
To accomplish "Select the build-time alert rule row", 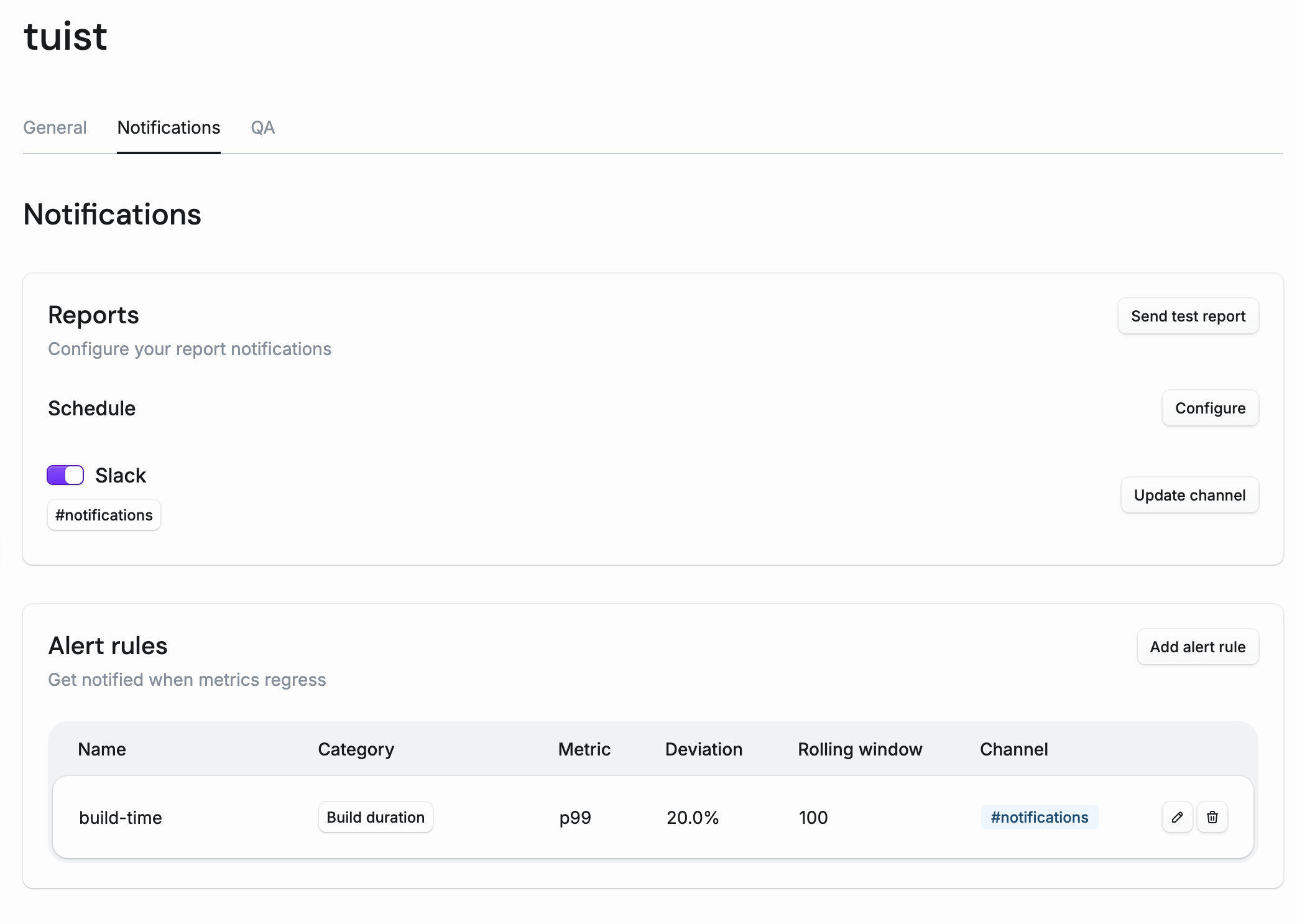I will (121, 817).
